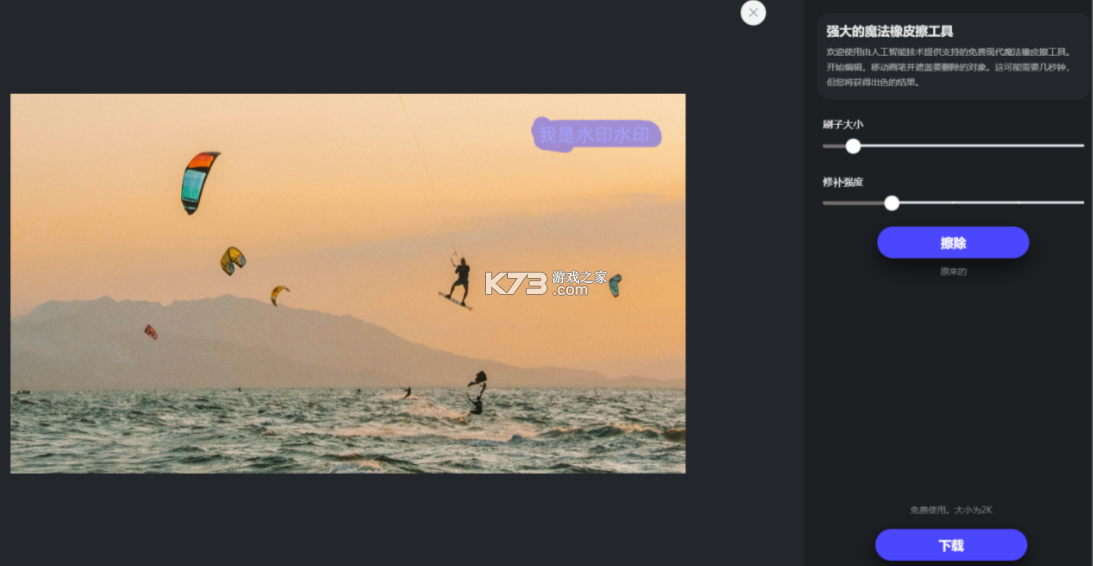
Task: Click the large red and teal kite
Action: (x=199, y=182)
